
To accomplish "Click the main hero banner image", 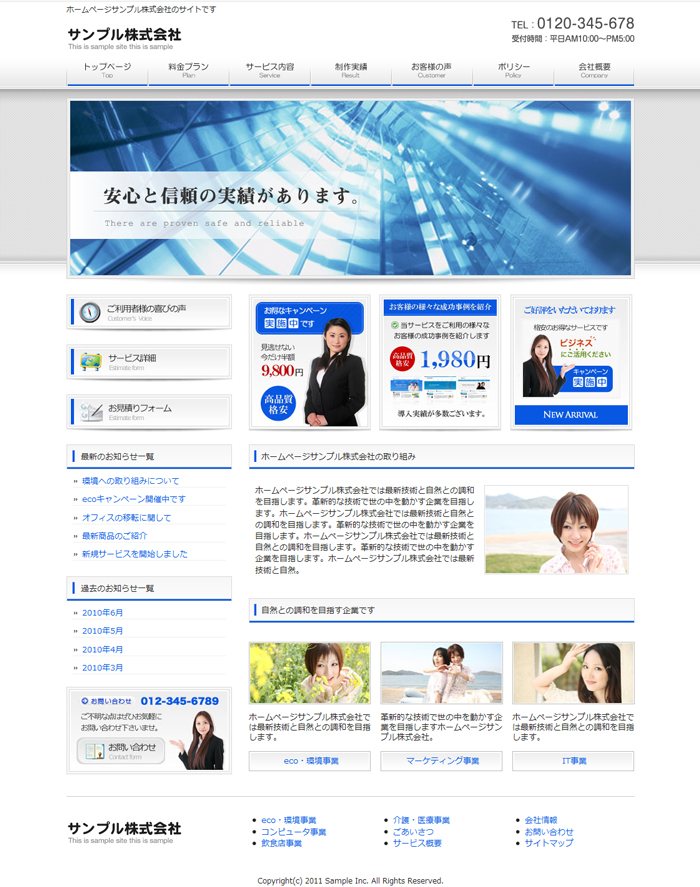I will (350, 188).
